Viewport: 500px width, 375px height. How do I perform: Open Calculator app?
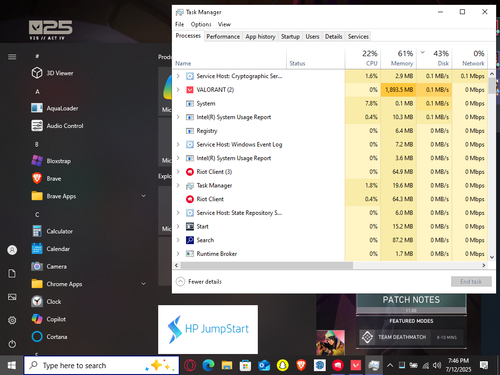tap(52, 231)
